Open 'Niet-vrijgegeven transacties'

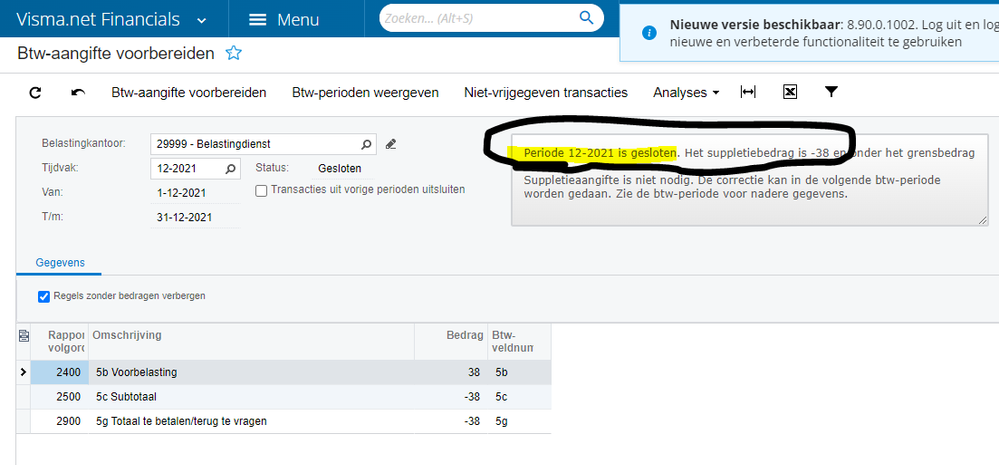tap(546, 92)
